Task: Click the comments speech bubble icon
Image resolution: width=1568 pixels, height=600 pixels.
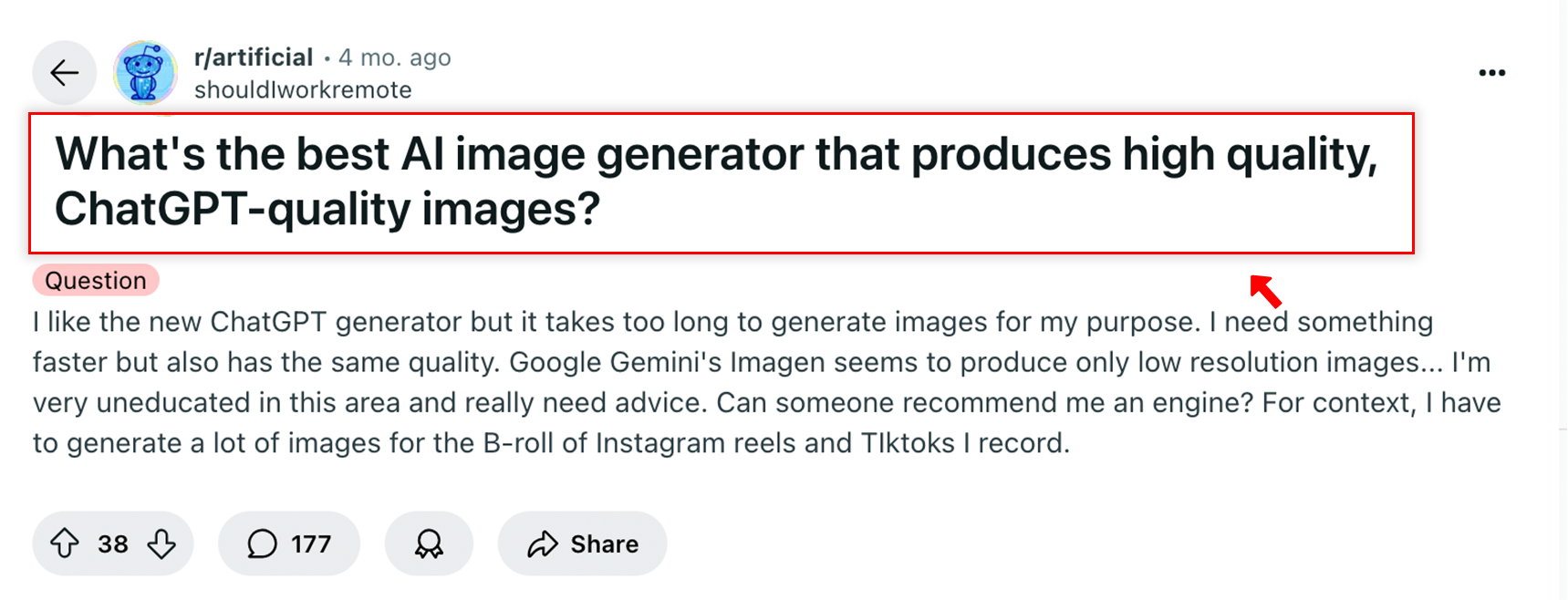Action: [262, 543]
